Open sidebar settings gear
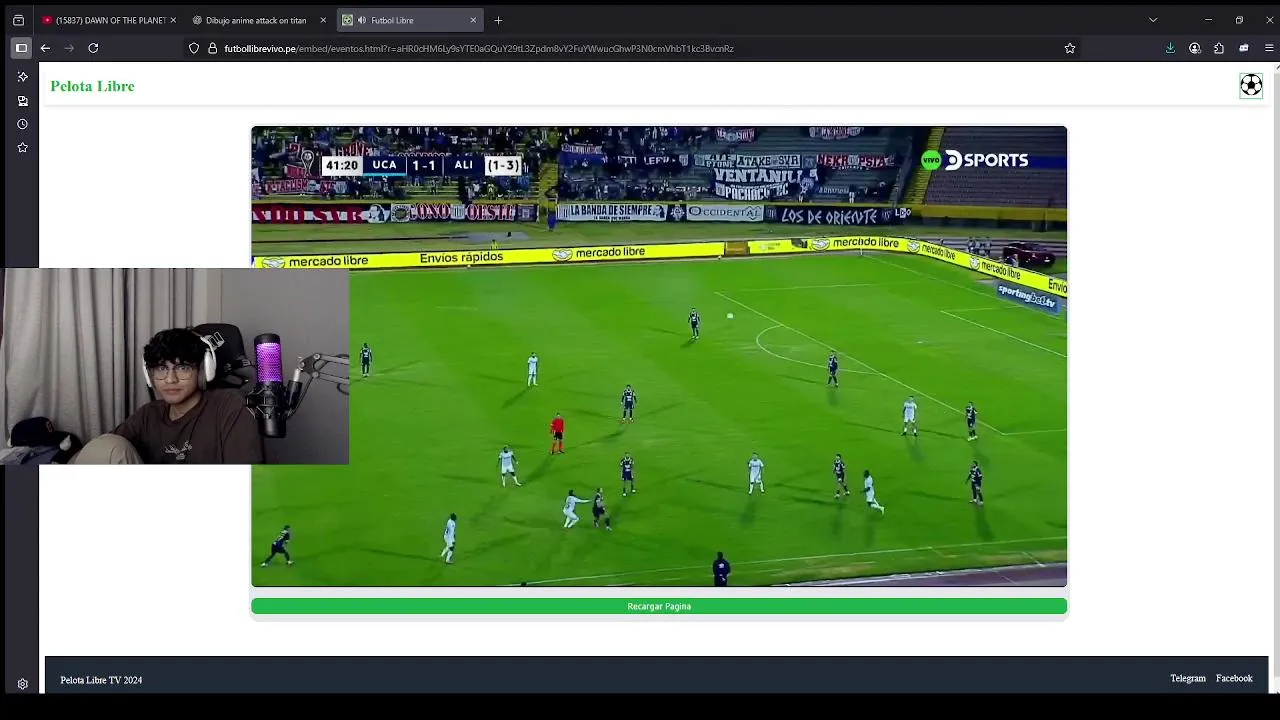 [x=22, y=685]
